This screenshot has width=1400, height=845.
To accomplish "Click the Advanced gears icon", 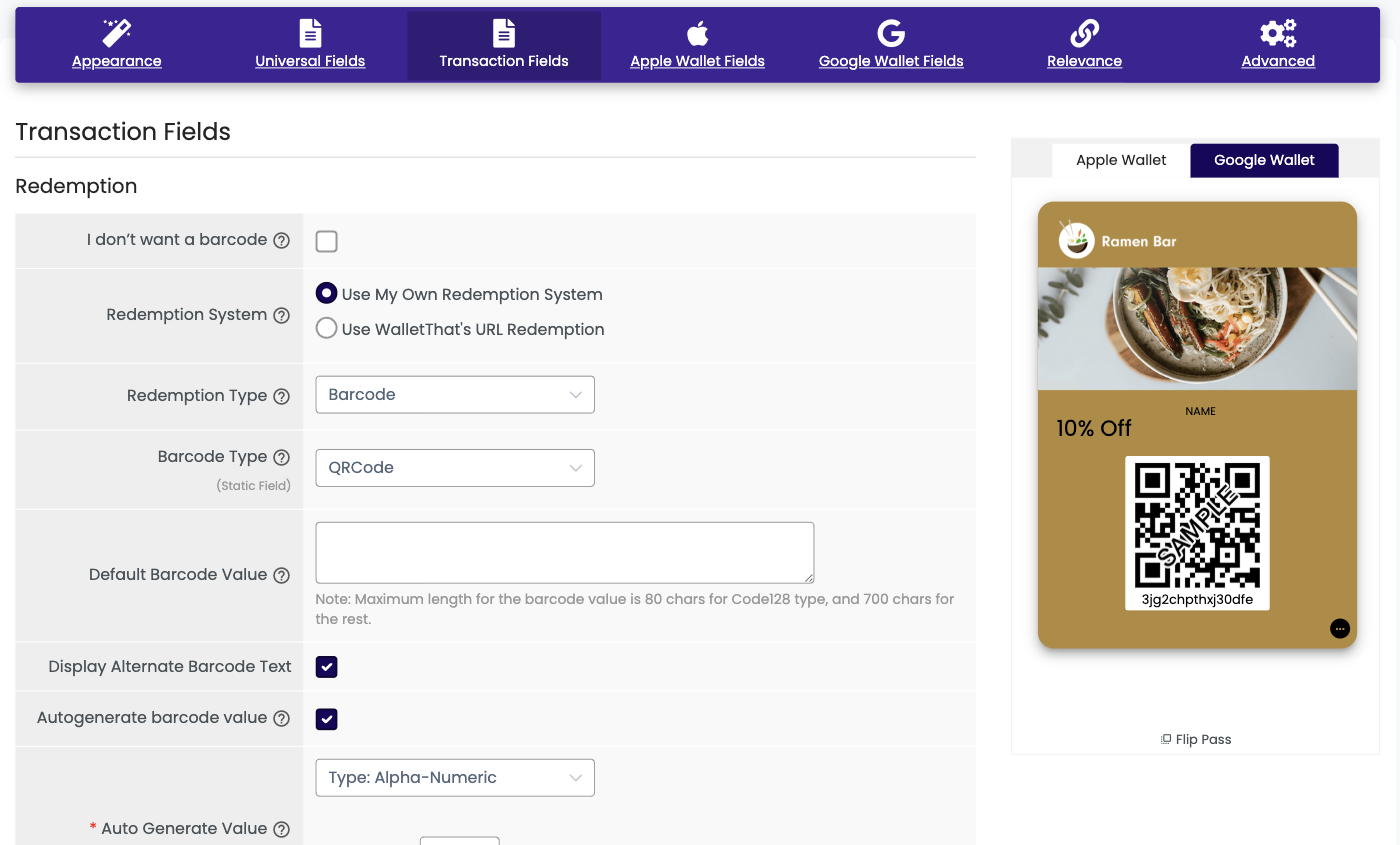I will pyautogui.click(x=1278, y=33).
